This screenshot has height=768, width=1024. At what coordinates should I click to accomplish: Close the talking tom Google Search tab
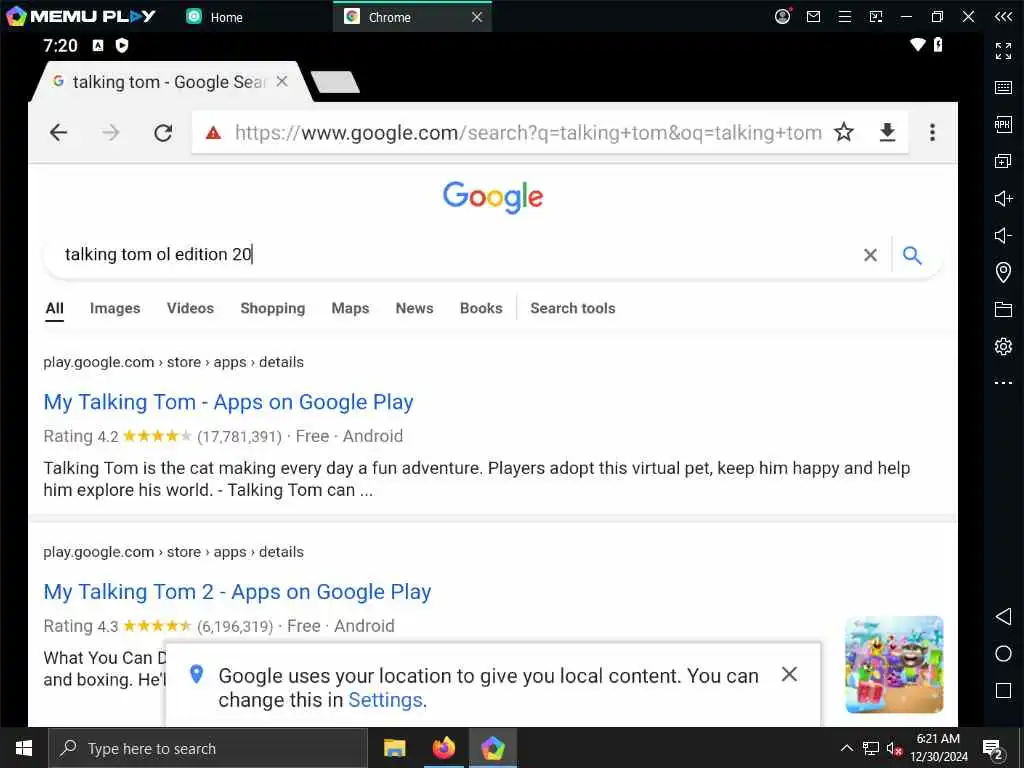282,82
